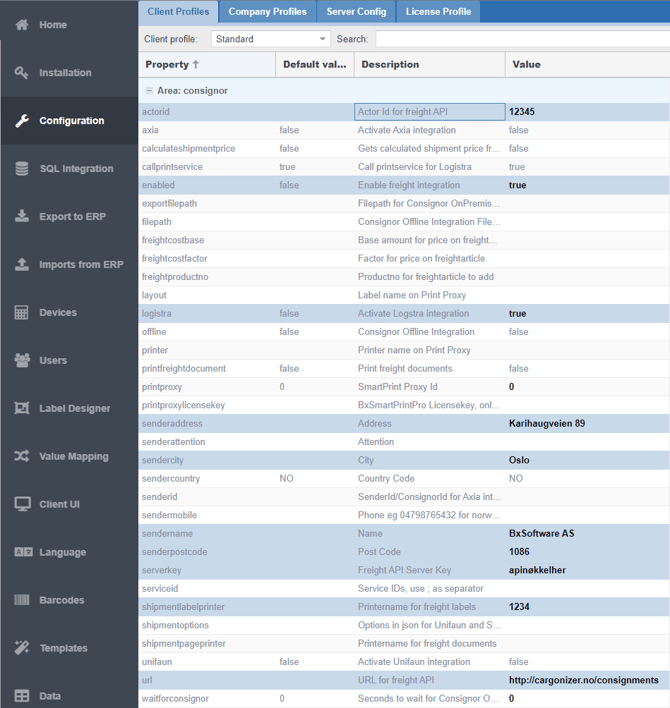This screenshot has width=670, height=708.
Task: Click the Label name on Print Proxy description
Action: pyautogui.click(x=412, y=295)
